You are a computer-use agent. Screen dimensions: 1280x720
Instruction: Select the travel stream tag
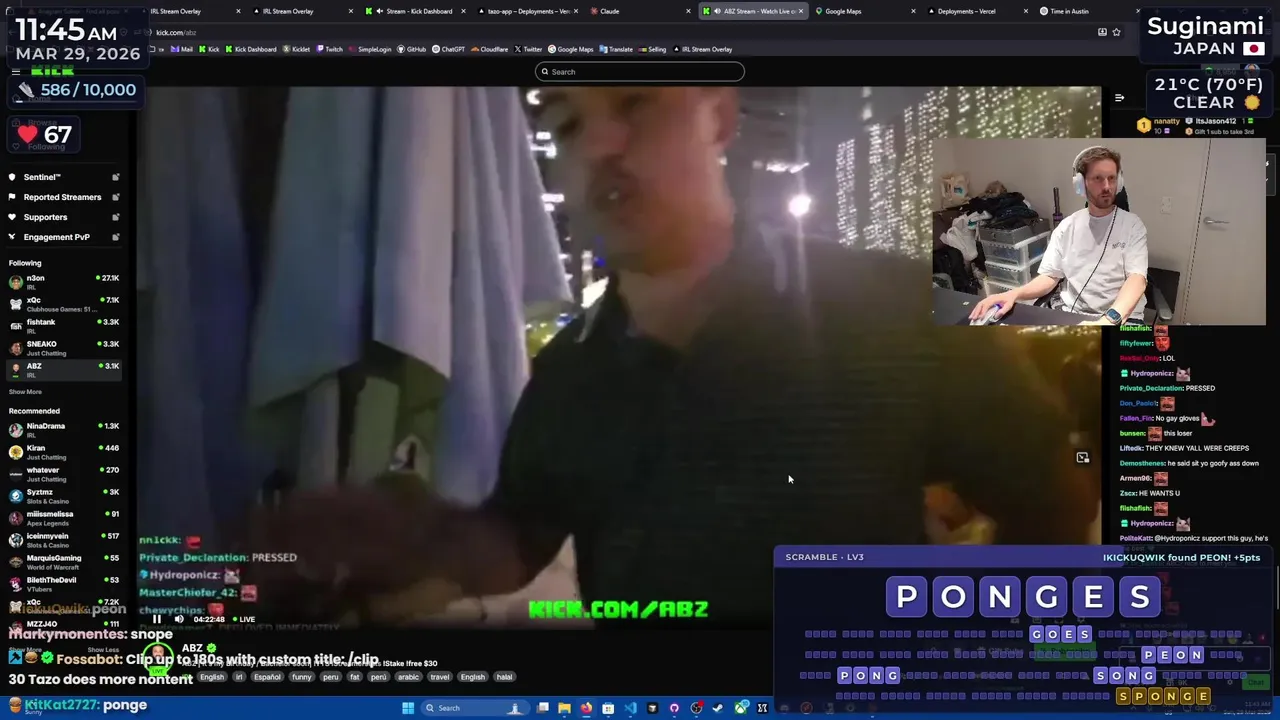tap(440, 677)
